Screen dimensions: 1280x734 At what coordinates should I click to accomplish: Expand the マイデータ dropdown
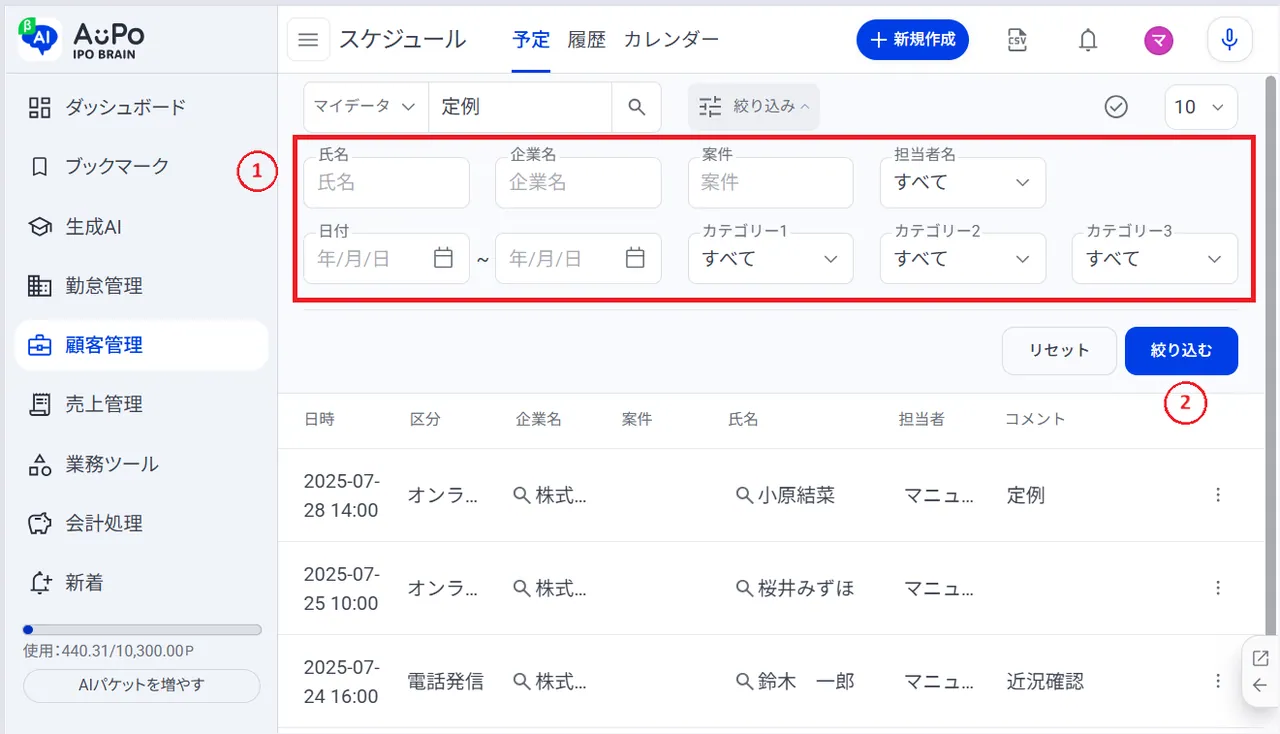coord(365,107)
